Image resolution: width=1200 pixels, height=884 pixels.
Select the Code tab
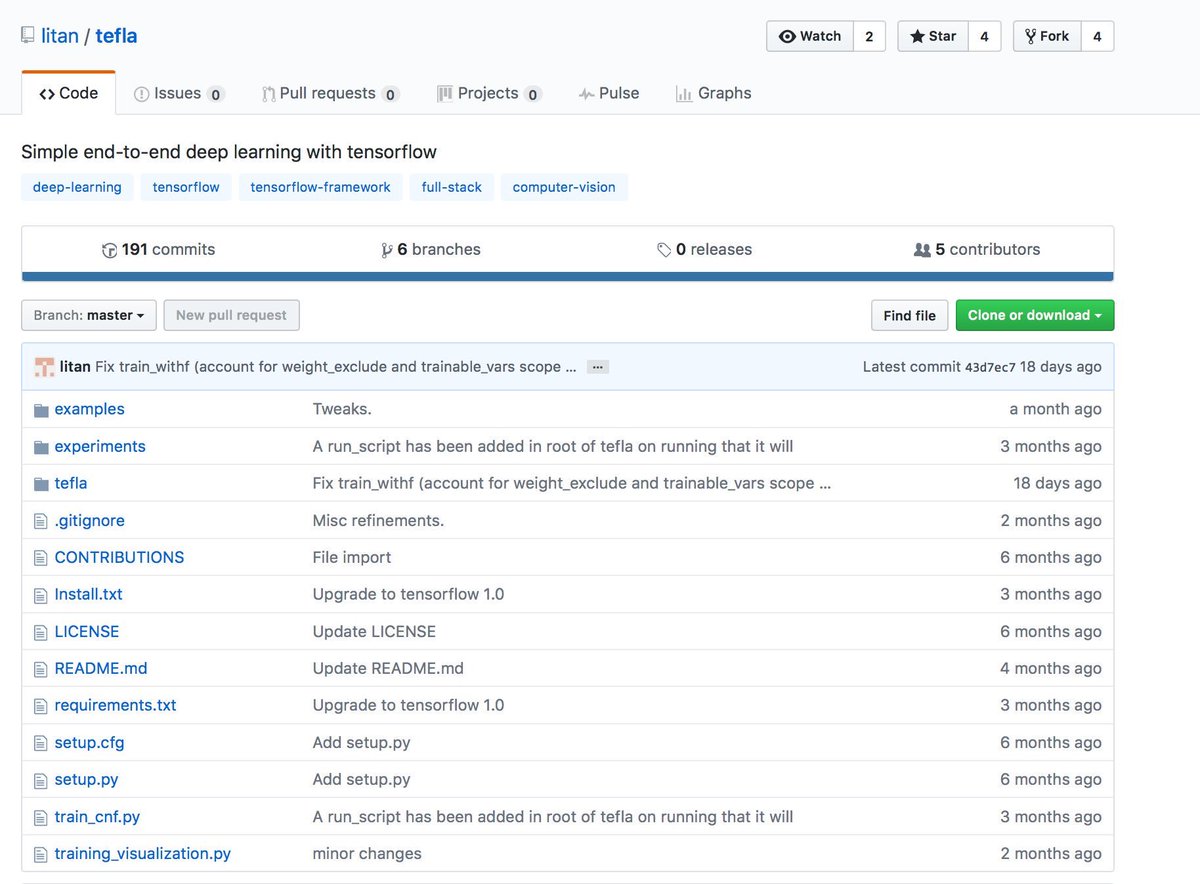69,93
